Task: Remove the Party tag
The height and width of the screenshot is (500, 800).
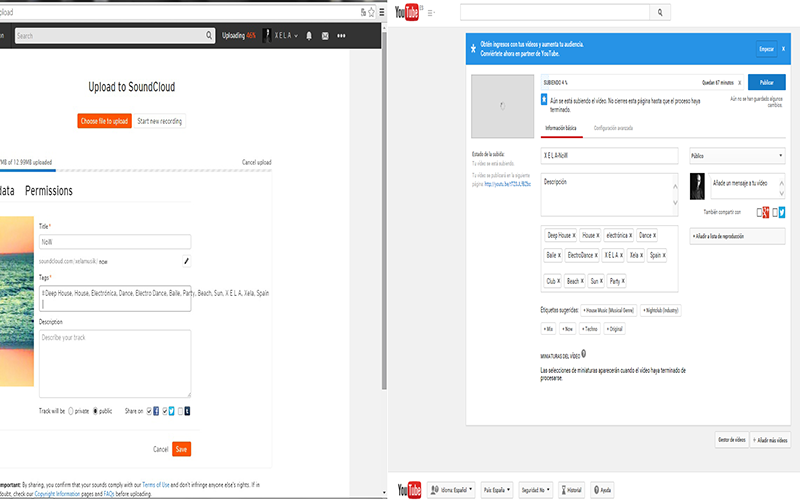Action: pos(623,281)
